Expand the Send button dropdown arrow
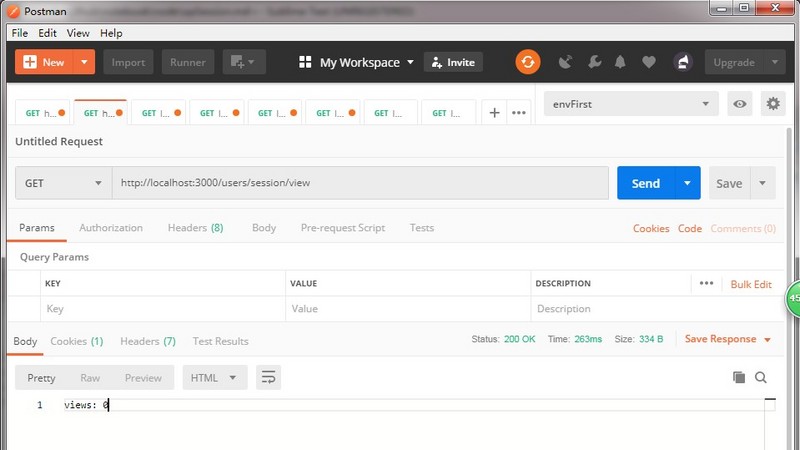 687,183
